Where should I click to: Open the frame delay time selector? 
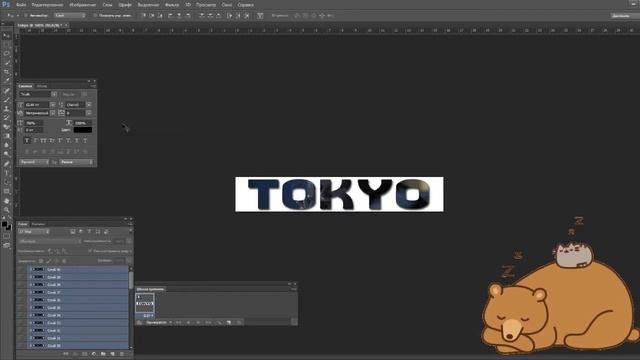pyautogui.click(x=149, y=316)
